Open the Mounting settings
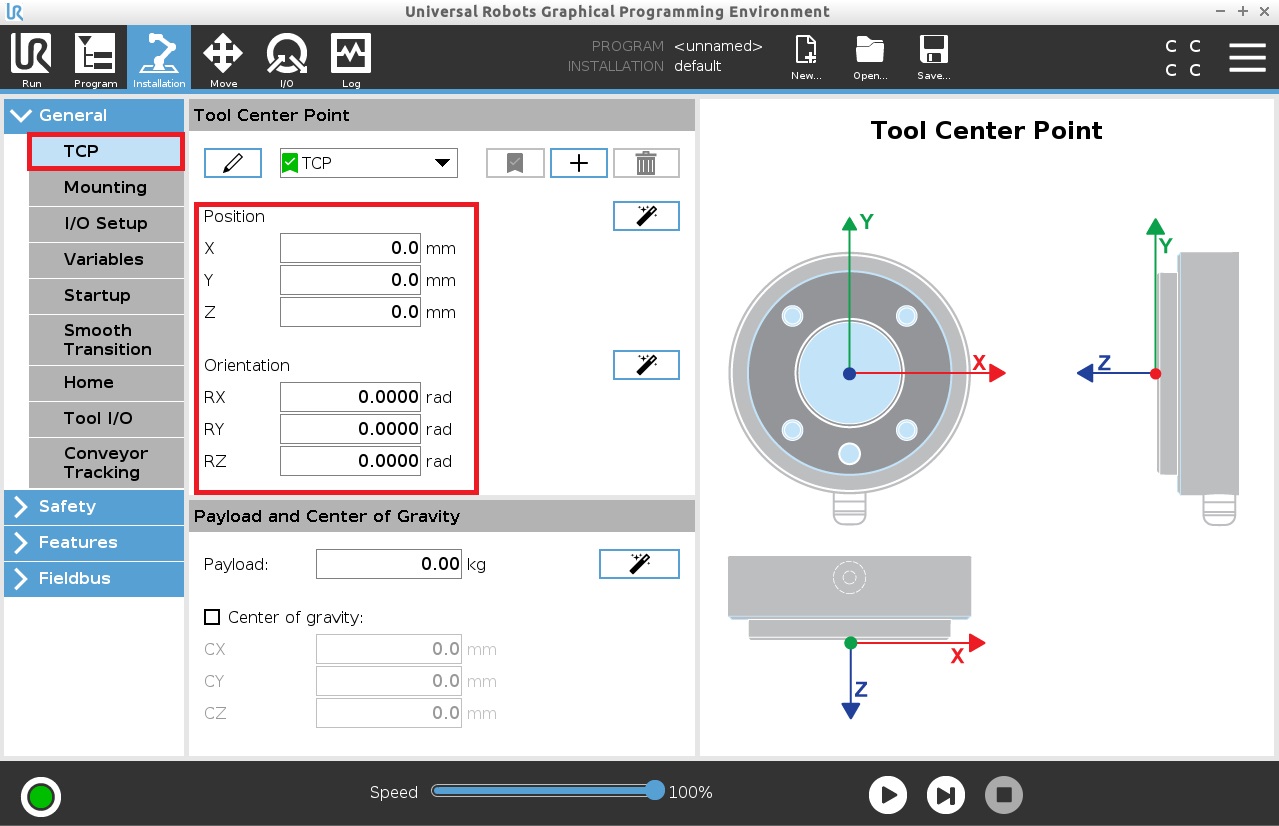Screen dimensions: 1279x826 point(106,187)
